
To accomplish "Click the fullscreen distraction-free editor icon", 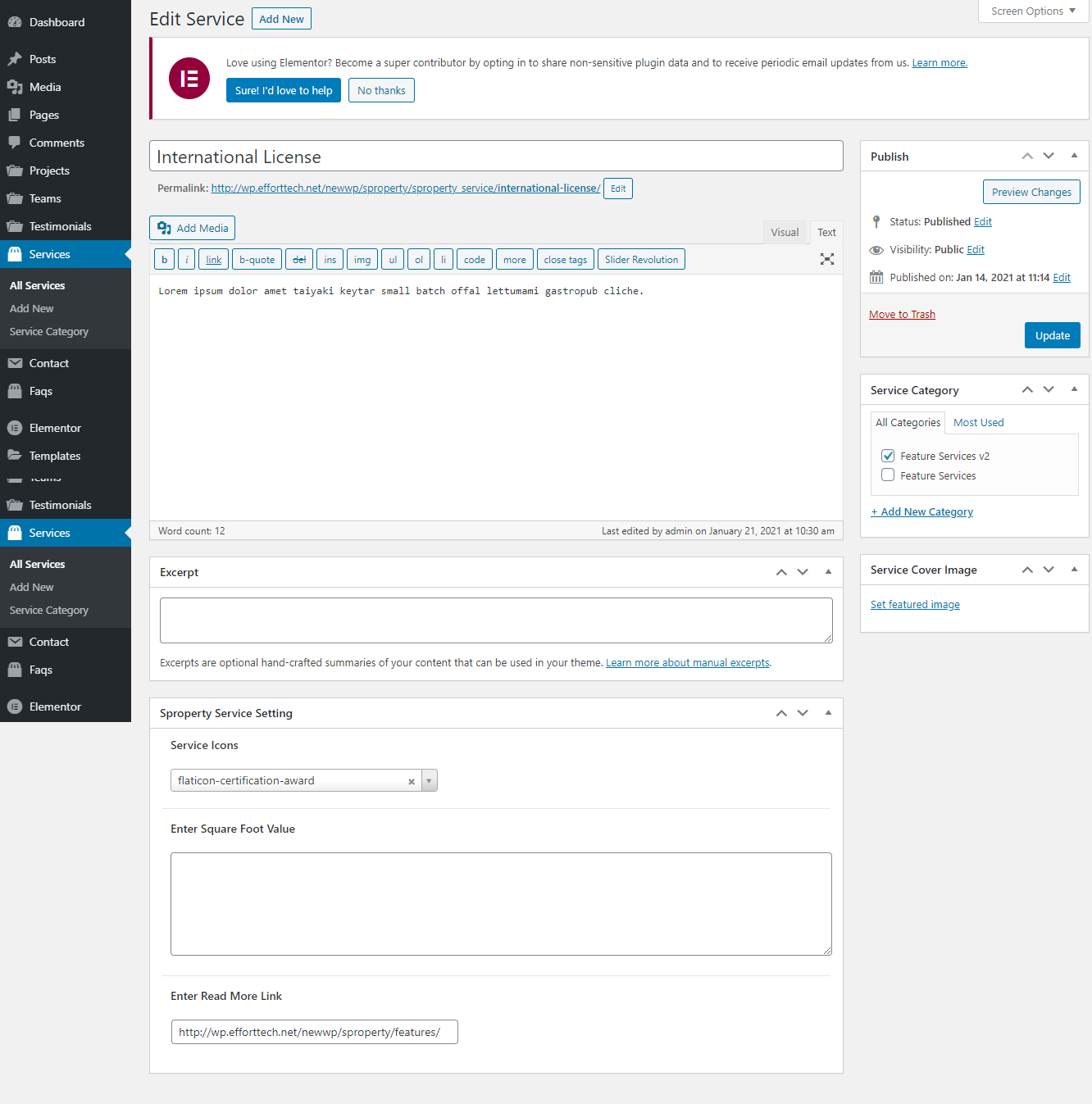I will 827,259.
